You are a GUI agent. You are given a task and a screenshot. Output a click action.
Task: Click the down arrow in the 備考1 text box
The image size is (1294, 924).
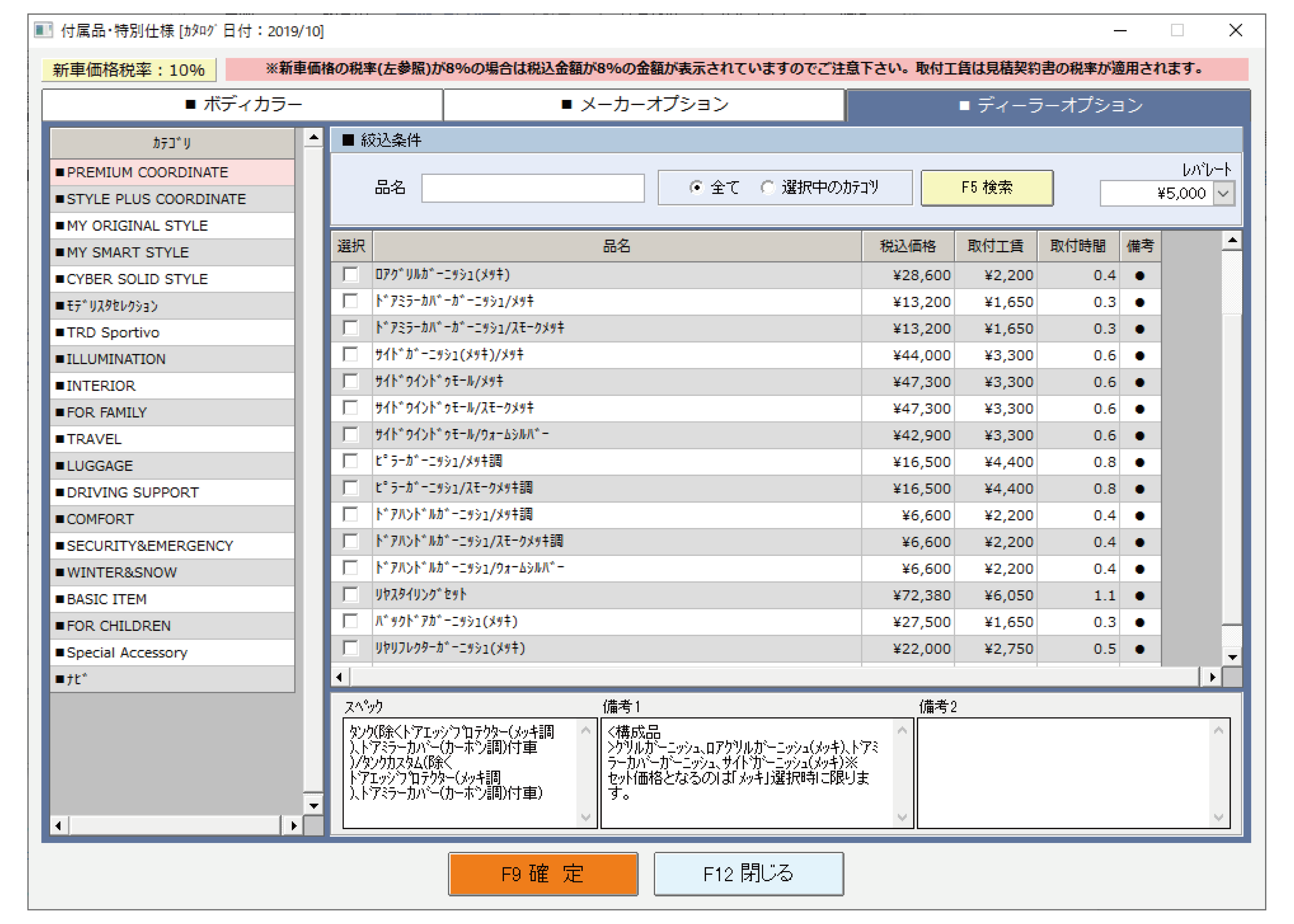902,817
